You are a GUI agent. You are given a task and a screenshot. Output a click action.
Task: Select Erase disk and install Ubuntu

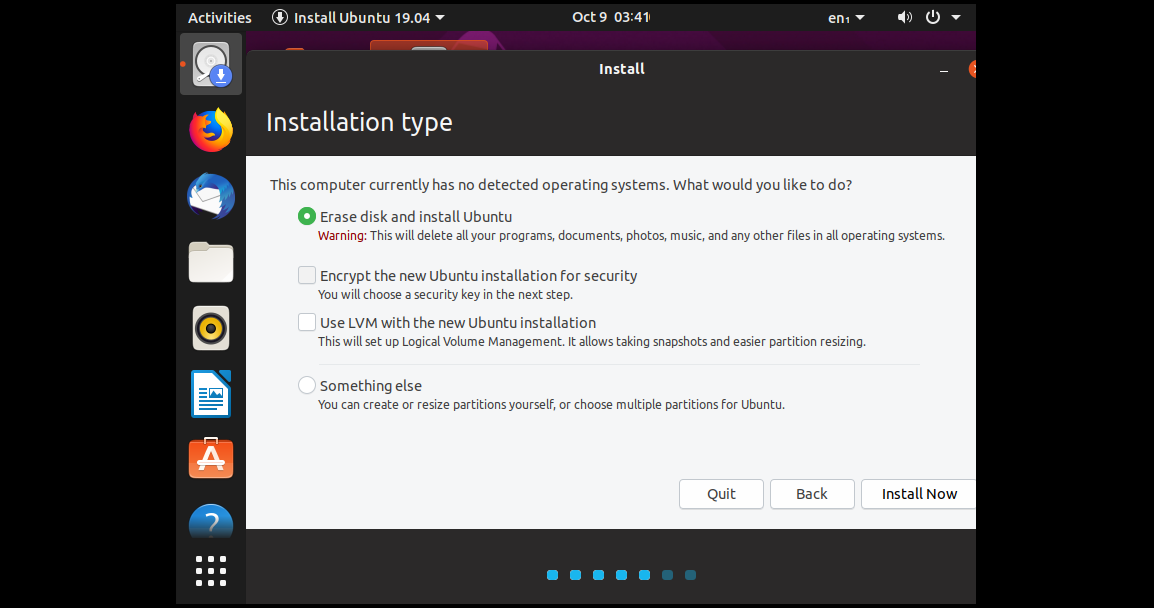point(306,216)
